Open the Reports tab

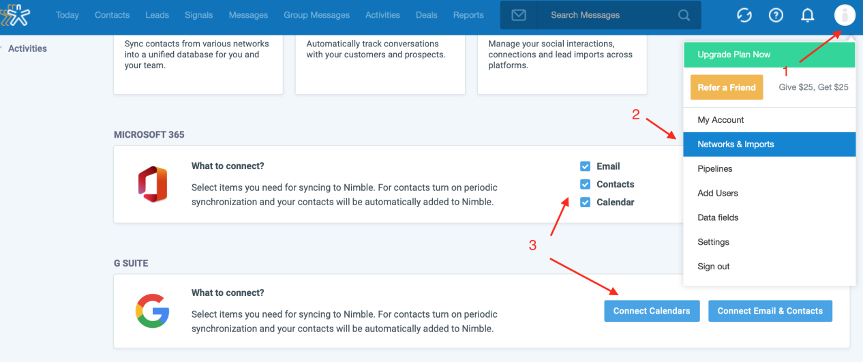468,15
